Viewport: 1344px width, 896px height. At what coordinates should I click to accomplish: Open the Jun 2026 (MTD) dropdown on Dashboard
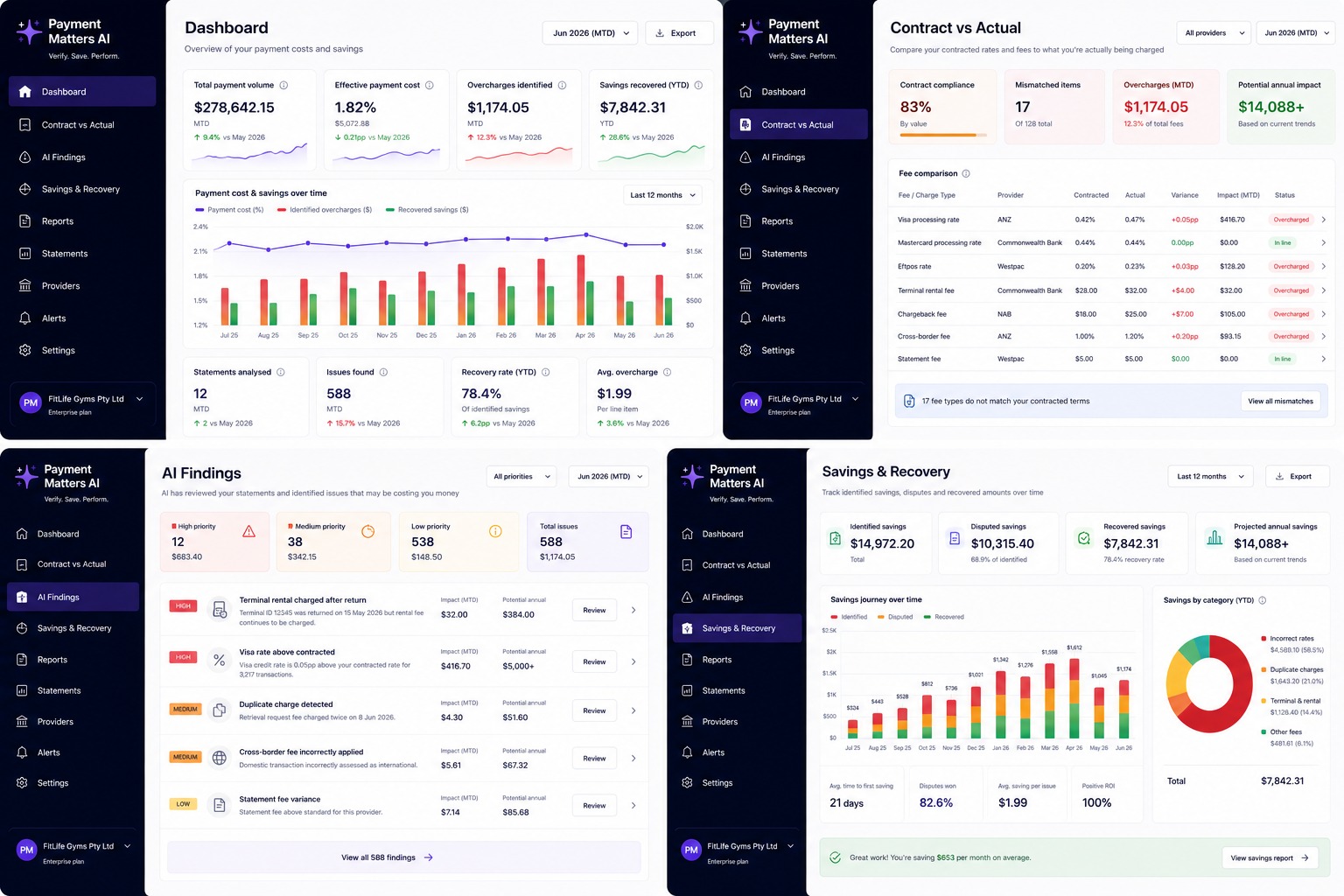click(x=590, y=33)
